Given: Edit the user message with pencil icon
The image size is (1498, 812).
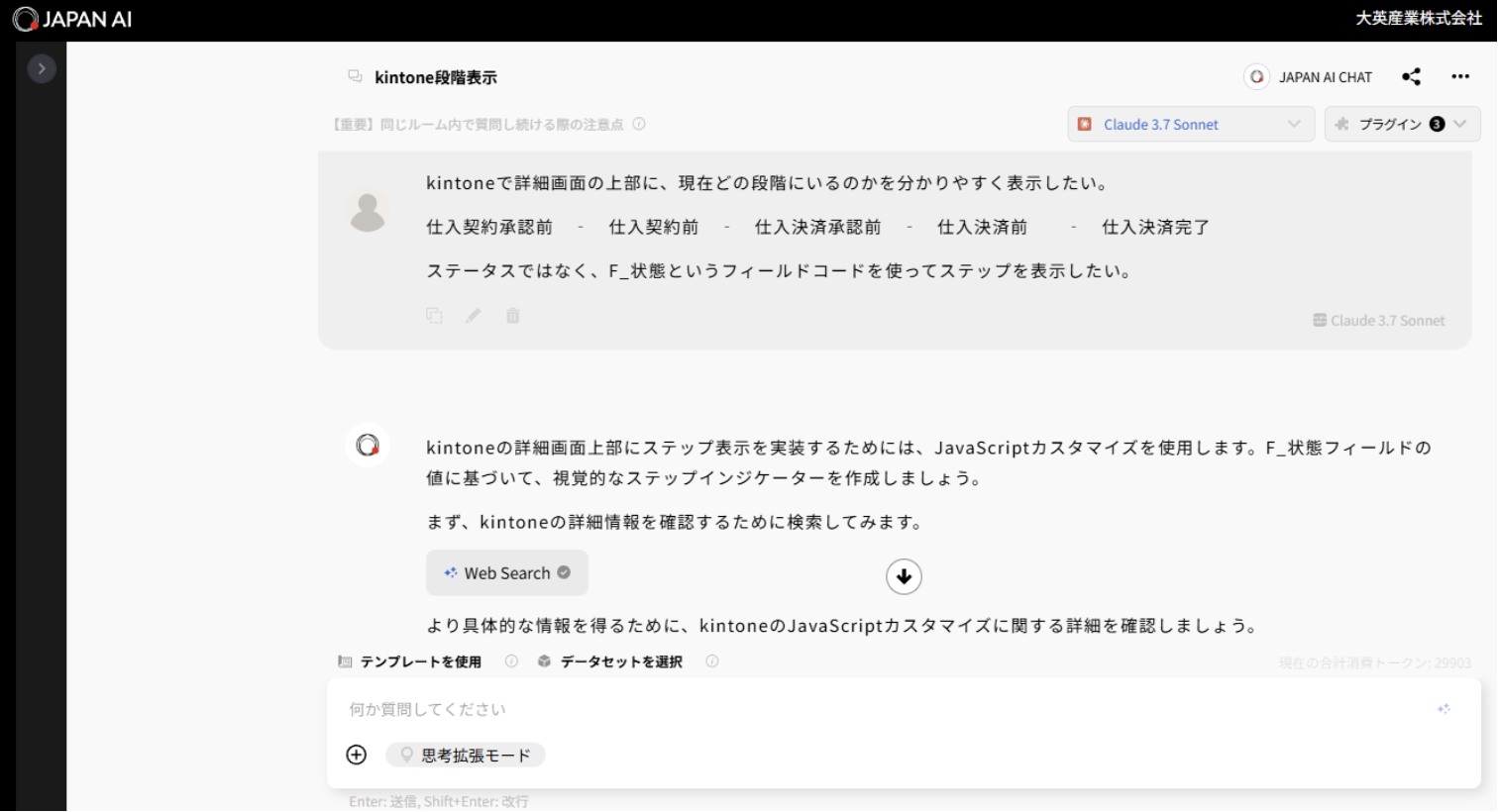Looking at the screenshot, I should click(x=474, y=316).
